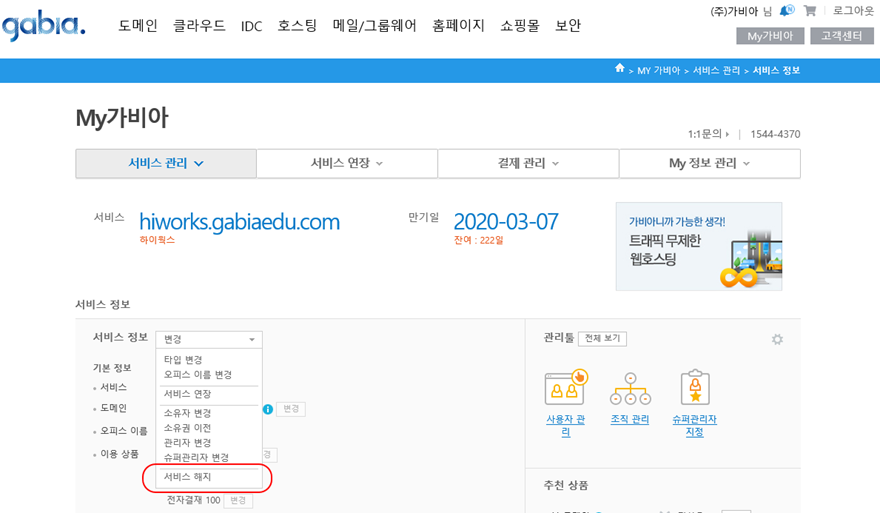
Task: Click the blue info icon next to 도메인
Action: click(x=268, y=409)
